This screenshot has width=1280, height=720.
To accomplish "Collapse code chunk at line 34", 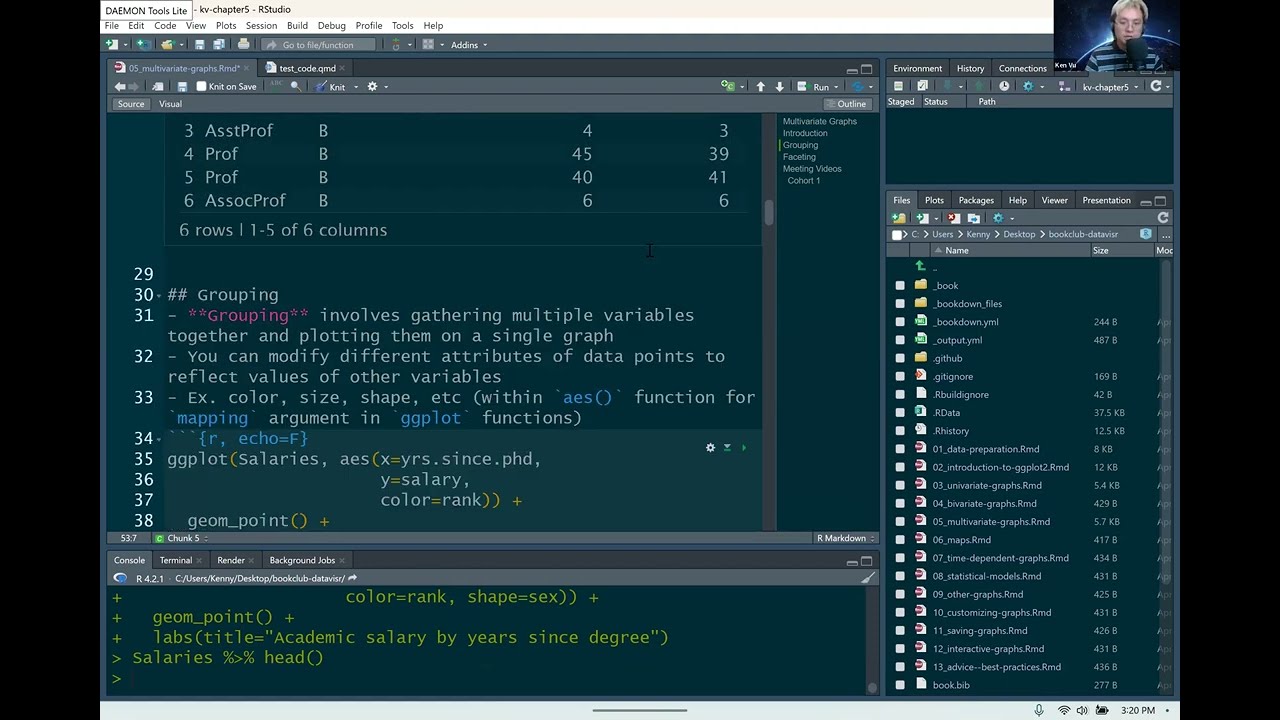I will [161, 439].
